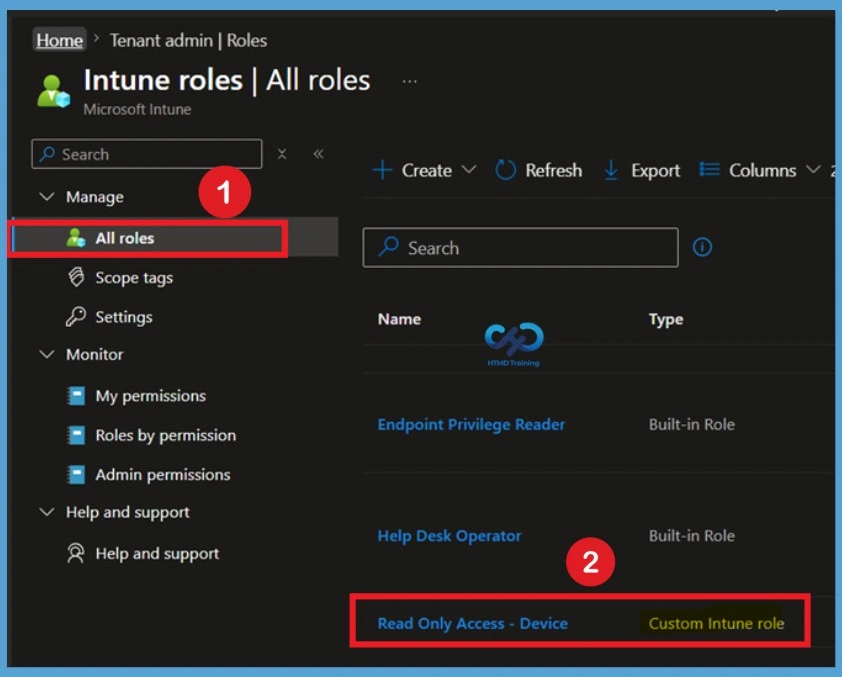The height and width of the screenshot is (677, 842).
Task: Open the Help Desk Operator role
Action: click(x=449, y=536)
